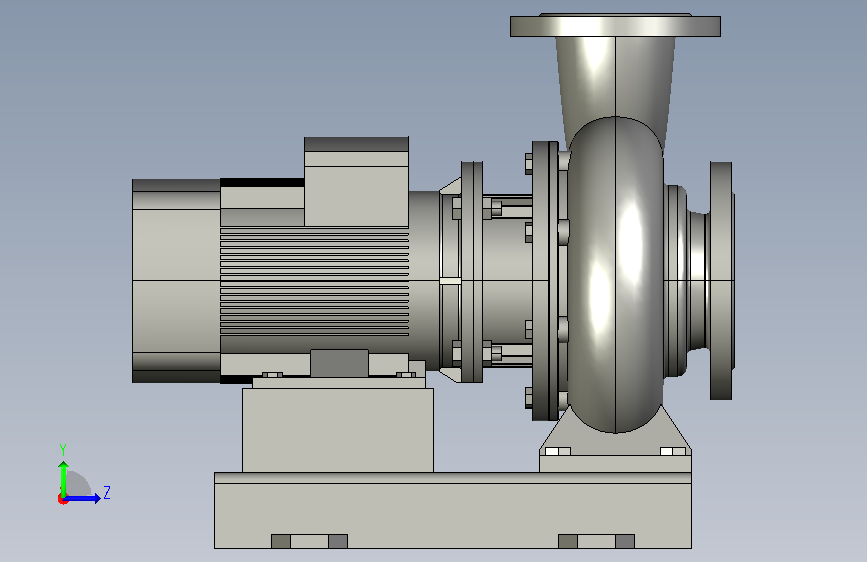Select the large bolted flange behind the volute
Screen dimensions: 867x562
(545, 280)
